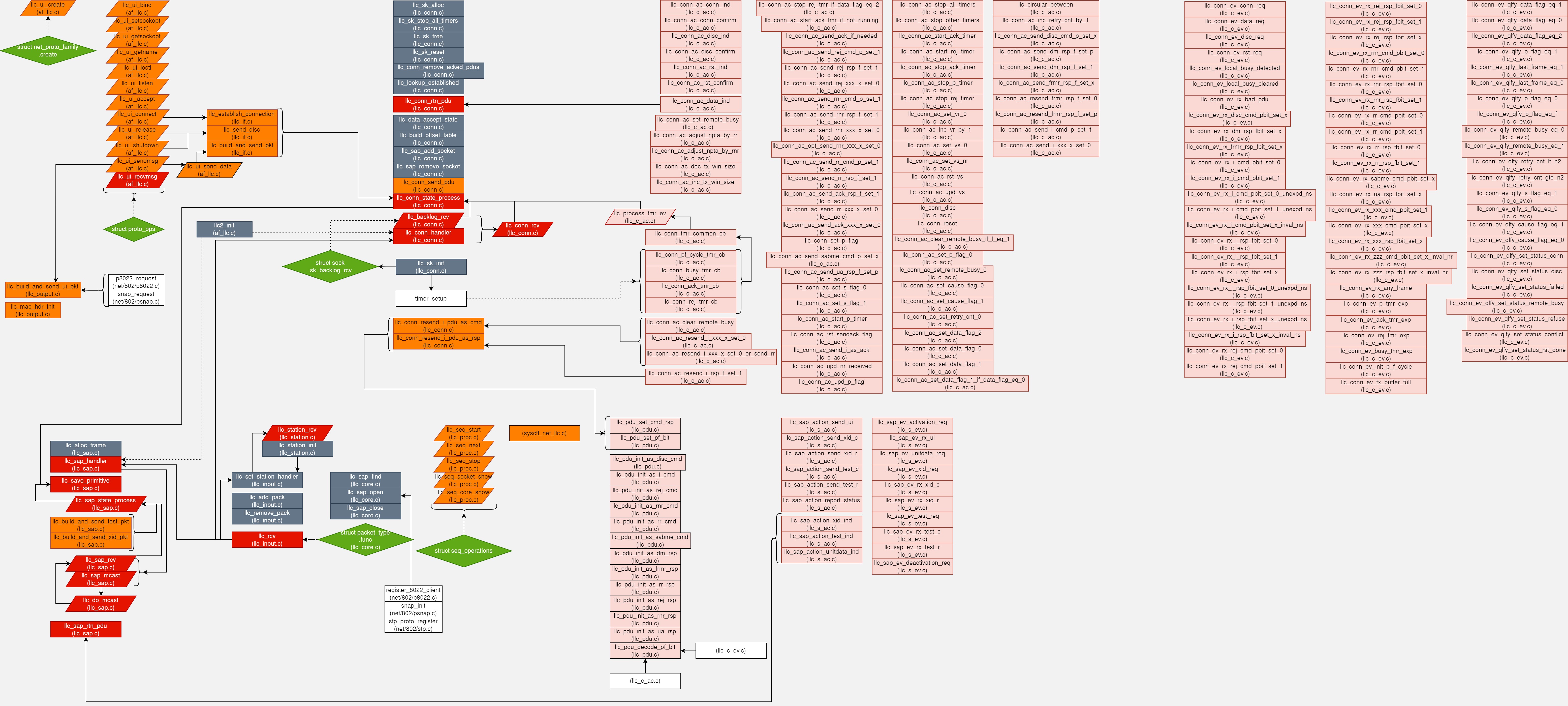
Task: Click the llc_add_pack node
Action: pos(267,501)
